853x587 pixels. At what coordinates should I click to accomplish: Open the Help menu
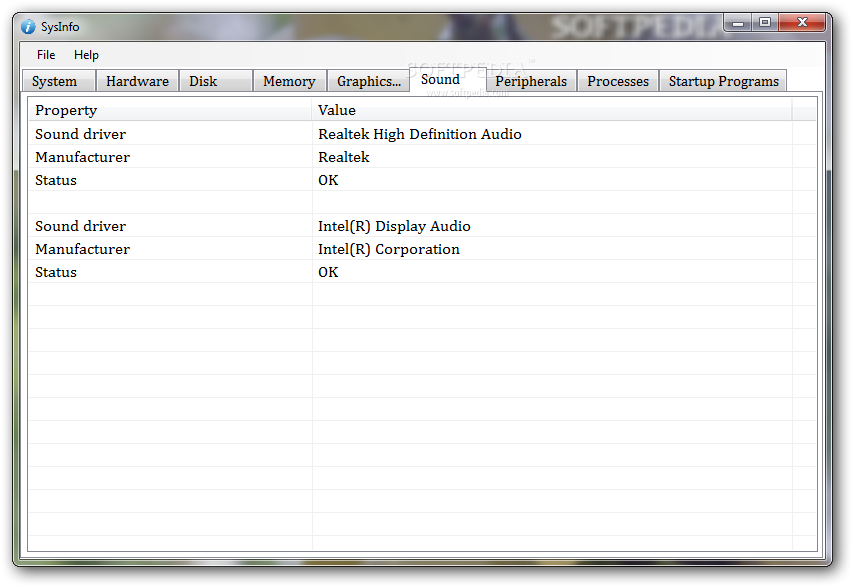pyautogui.click(x=86, y=55)
